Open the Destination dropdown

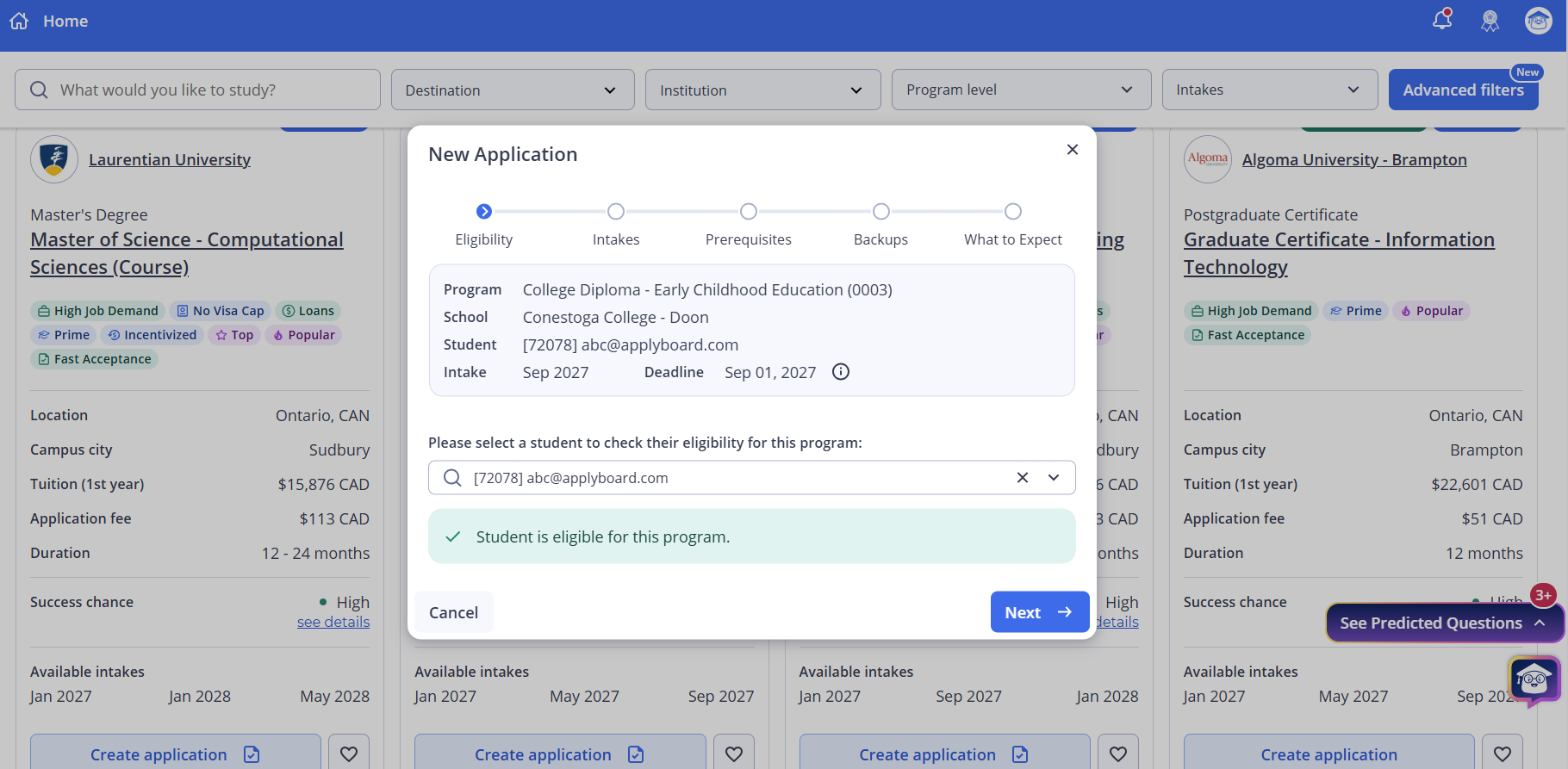point(513,90)
